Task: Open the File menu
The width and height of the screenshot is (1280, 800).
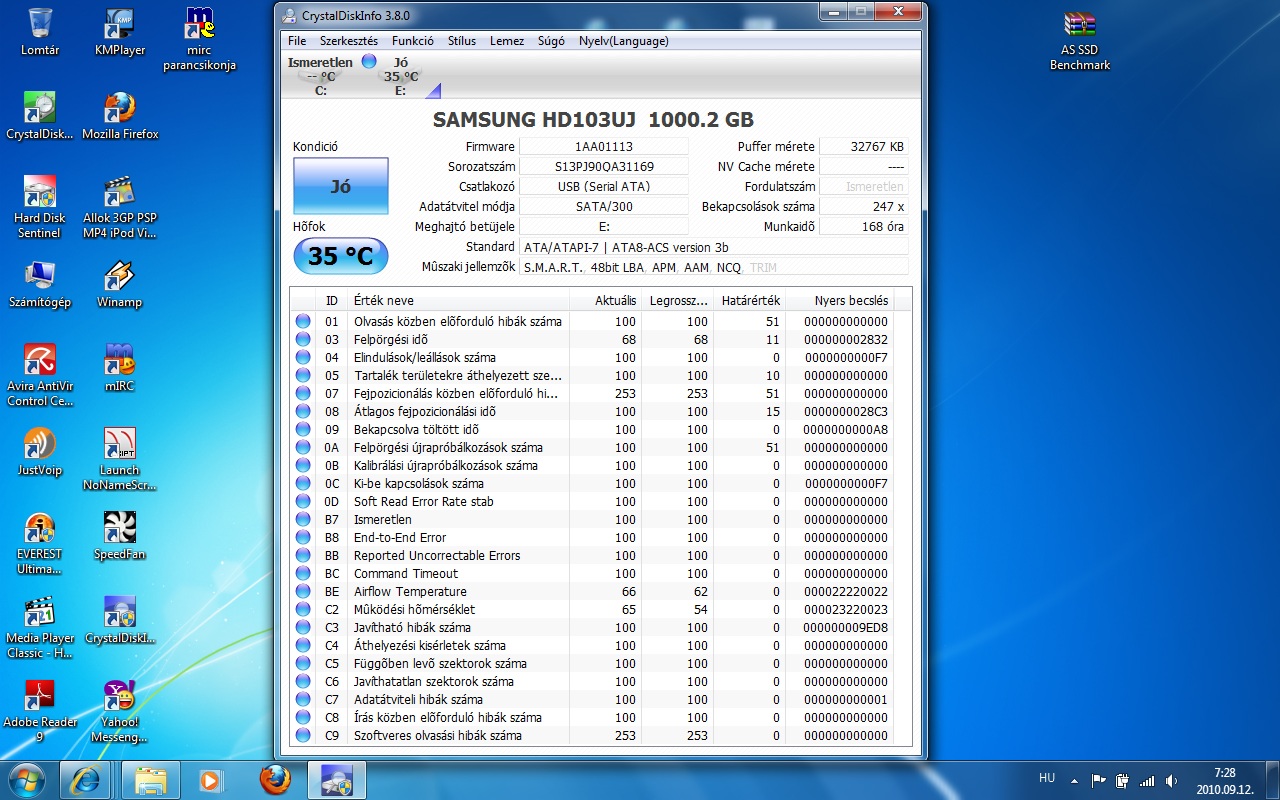Action: click(297, 41)
